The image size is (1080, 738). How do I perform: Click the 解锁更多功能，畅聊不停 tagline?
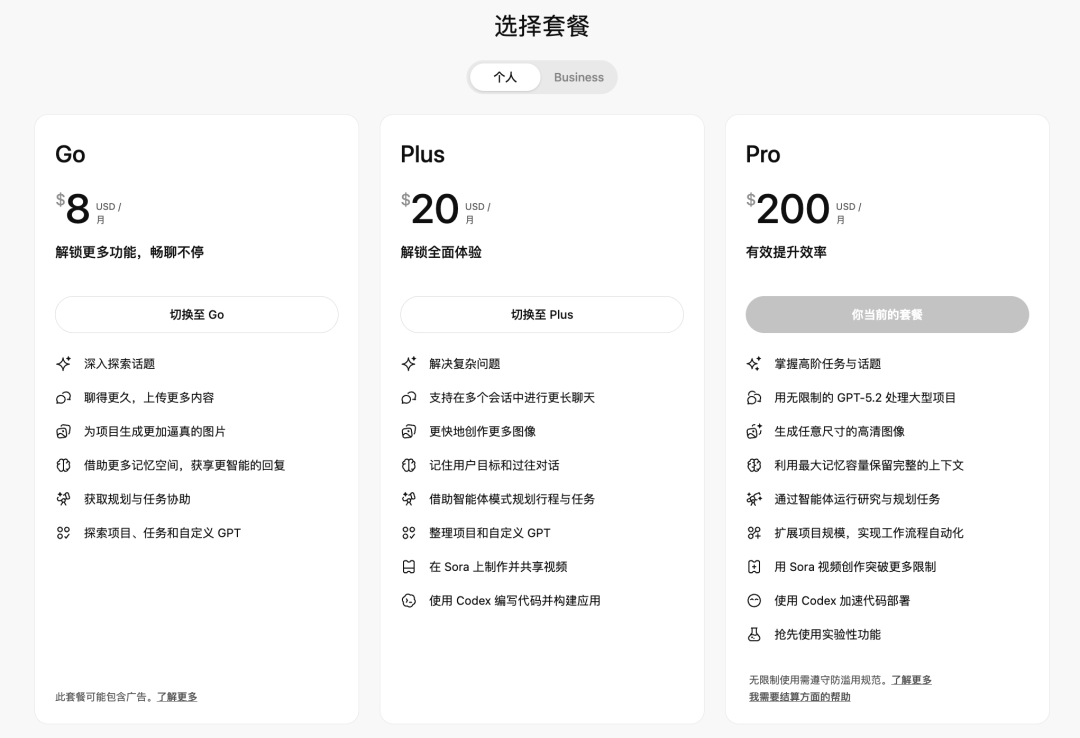[x=129, y=252]
